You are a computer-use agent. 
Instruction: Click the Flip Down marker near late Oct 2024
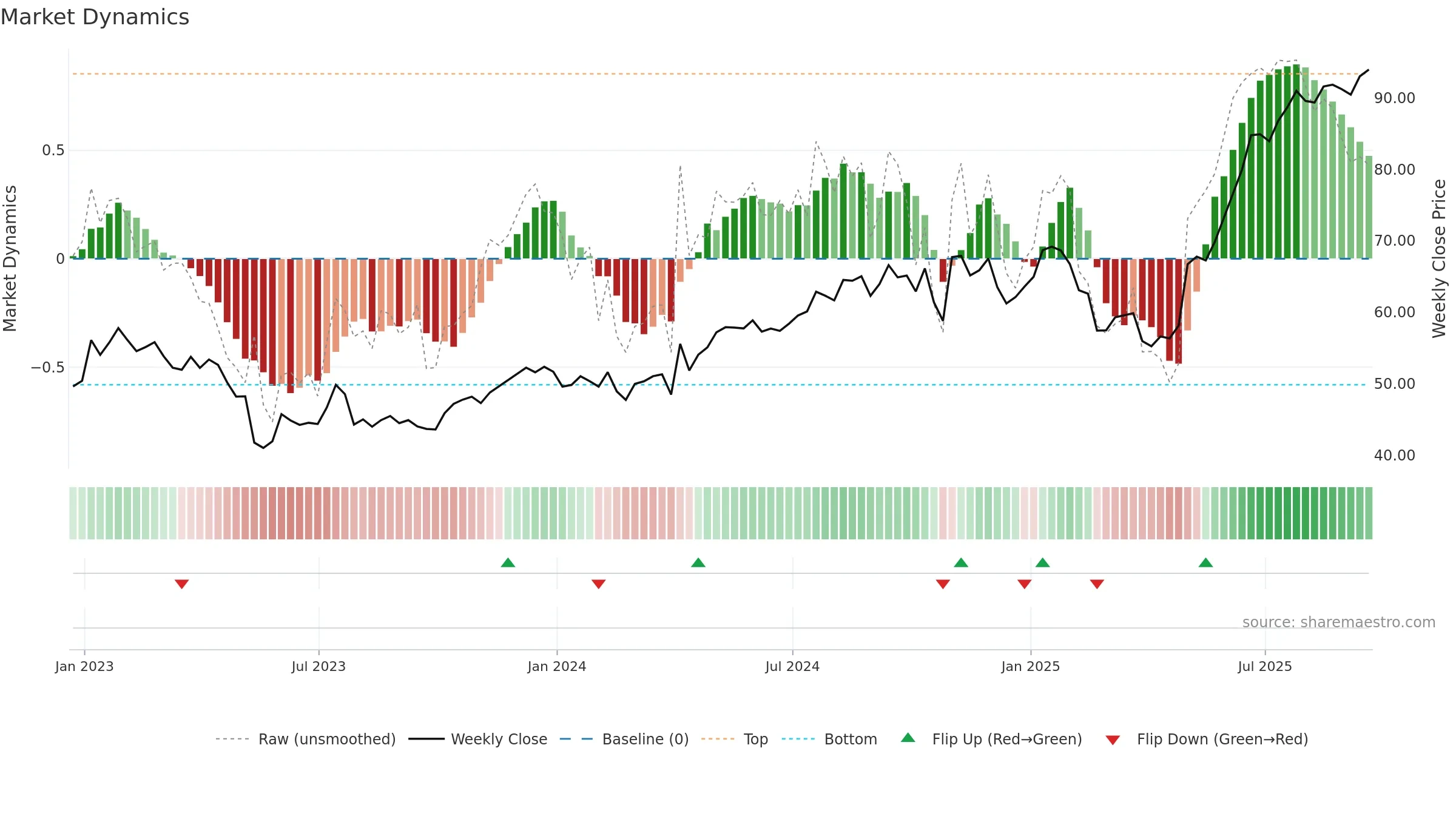(943, 584)
